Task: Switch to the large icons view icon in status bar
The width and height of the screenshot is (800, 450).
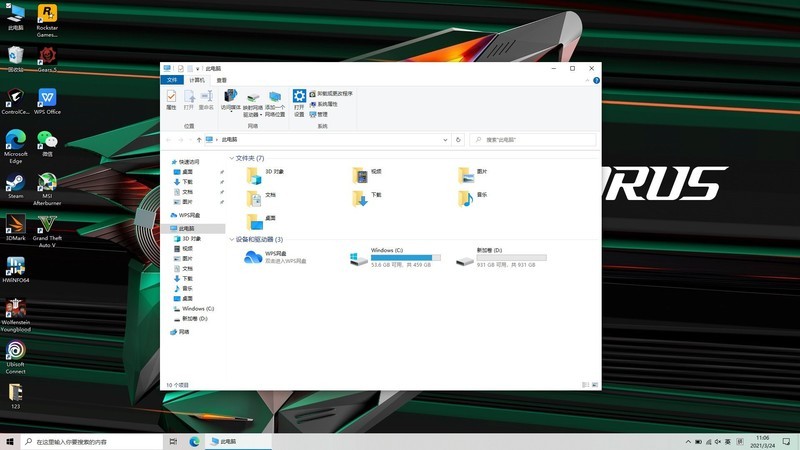Action: click(595, 385)
